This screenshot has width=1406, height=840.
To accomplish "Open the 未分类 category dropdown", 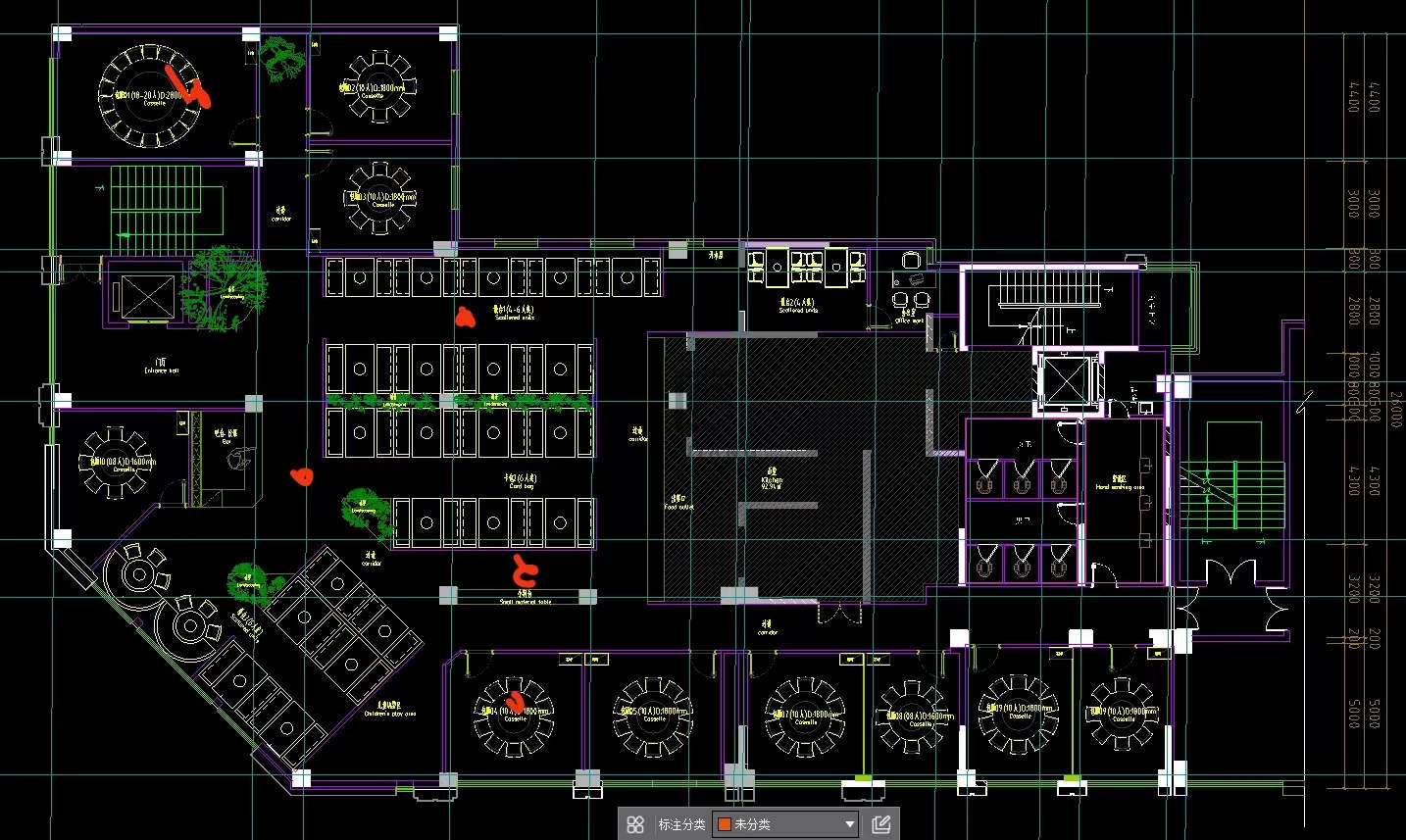I will [786, 824].
